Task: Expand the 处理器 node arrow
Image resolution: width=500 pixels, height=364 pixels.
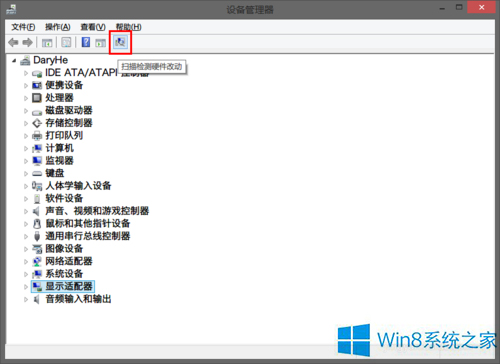Action: click(x=26, y=98)
